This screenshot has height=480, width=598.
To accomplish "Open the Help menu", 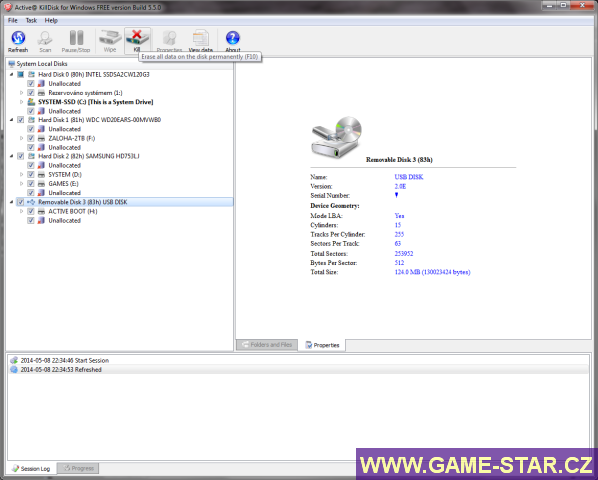I will (x=51, y=21).
